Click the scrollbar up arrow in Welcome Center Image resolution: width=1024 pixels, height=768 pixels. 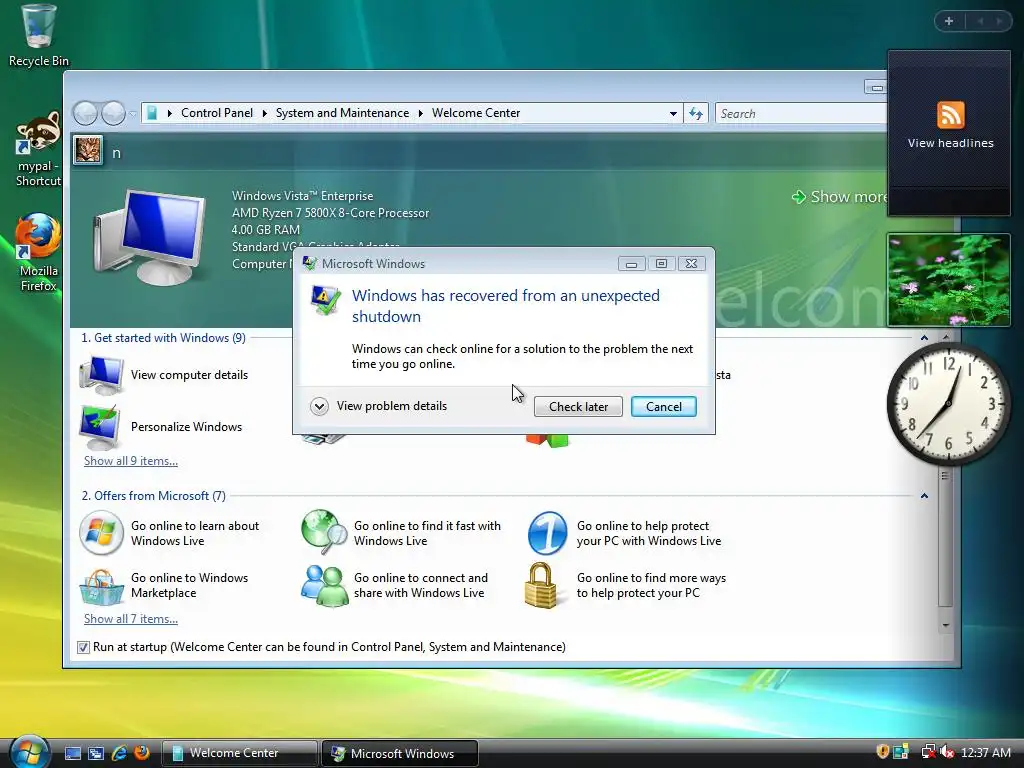pos(945,338)
